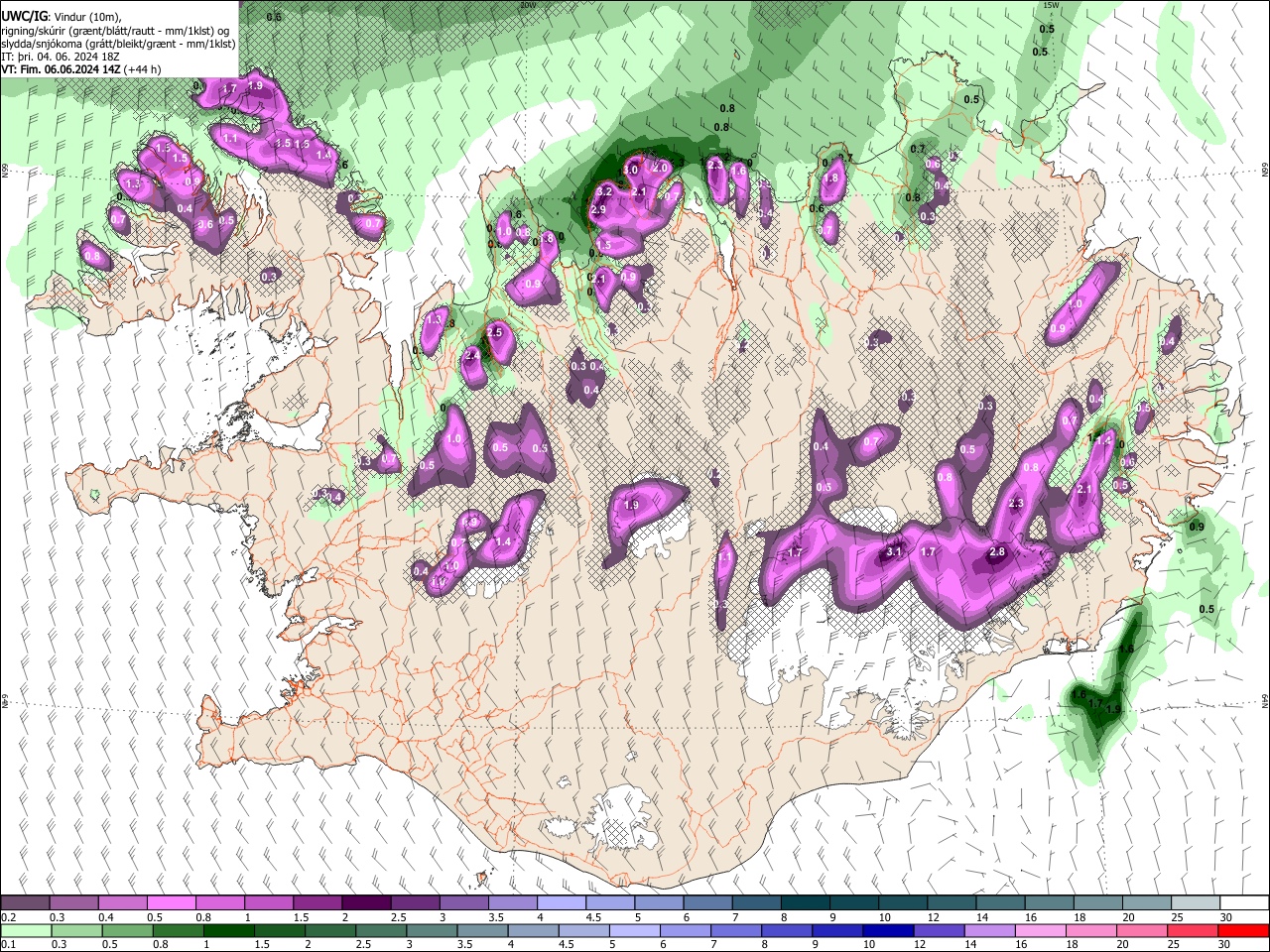Click the palest green rain swatch between 0.1 and 0.3
The height and width of the screenshot is (952, 1270).
[x=26, y=930]
